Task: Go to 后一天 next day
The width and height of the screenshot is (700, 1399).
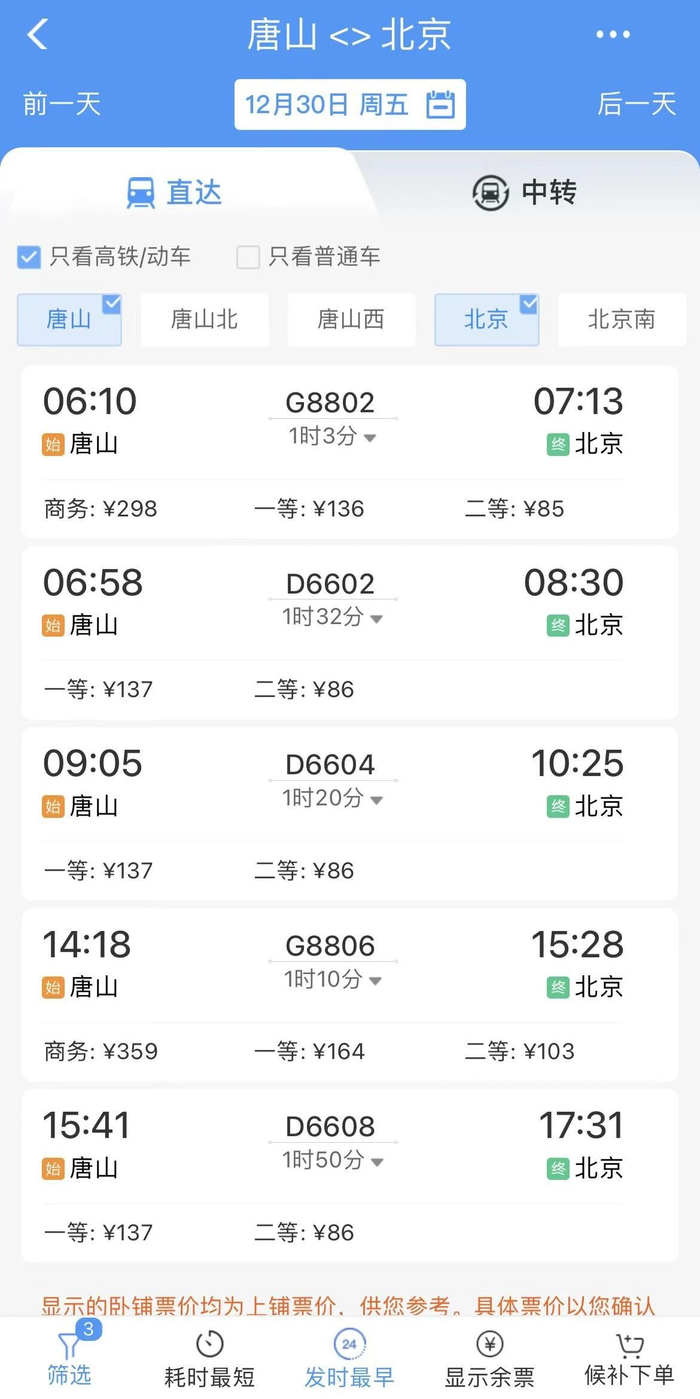Action: coord(637,104)
